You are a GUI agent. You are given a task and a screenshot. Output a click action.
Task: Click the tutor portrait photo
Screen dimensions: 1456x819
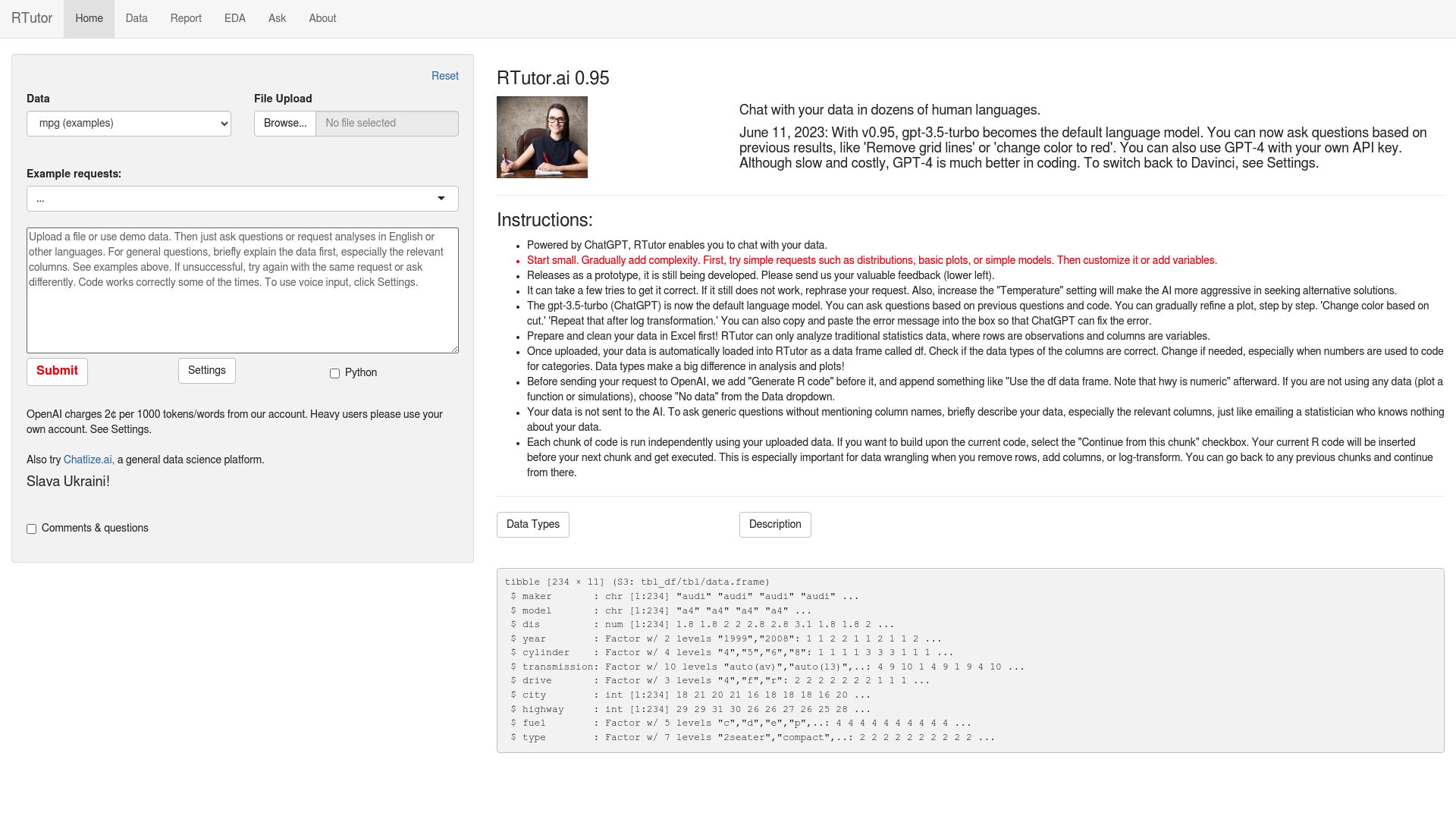pyautogui.click(x=541, y=137)
